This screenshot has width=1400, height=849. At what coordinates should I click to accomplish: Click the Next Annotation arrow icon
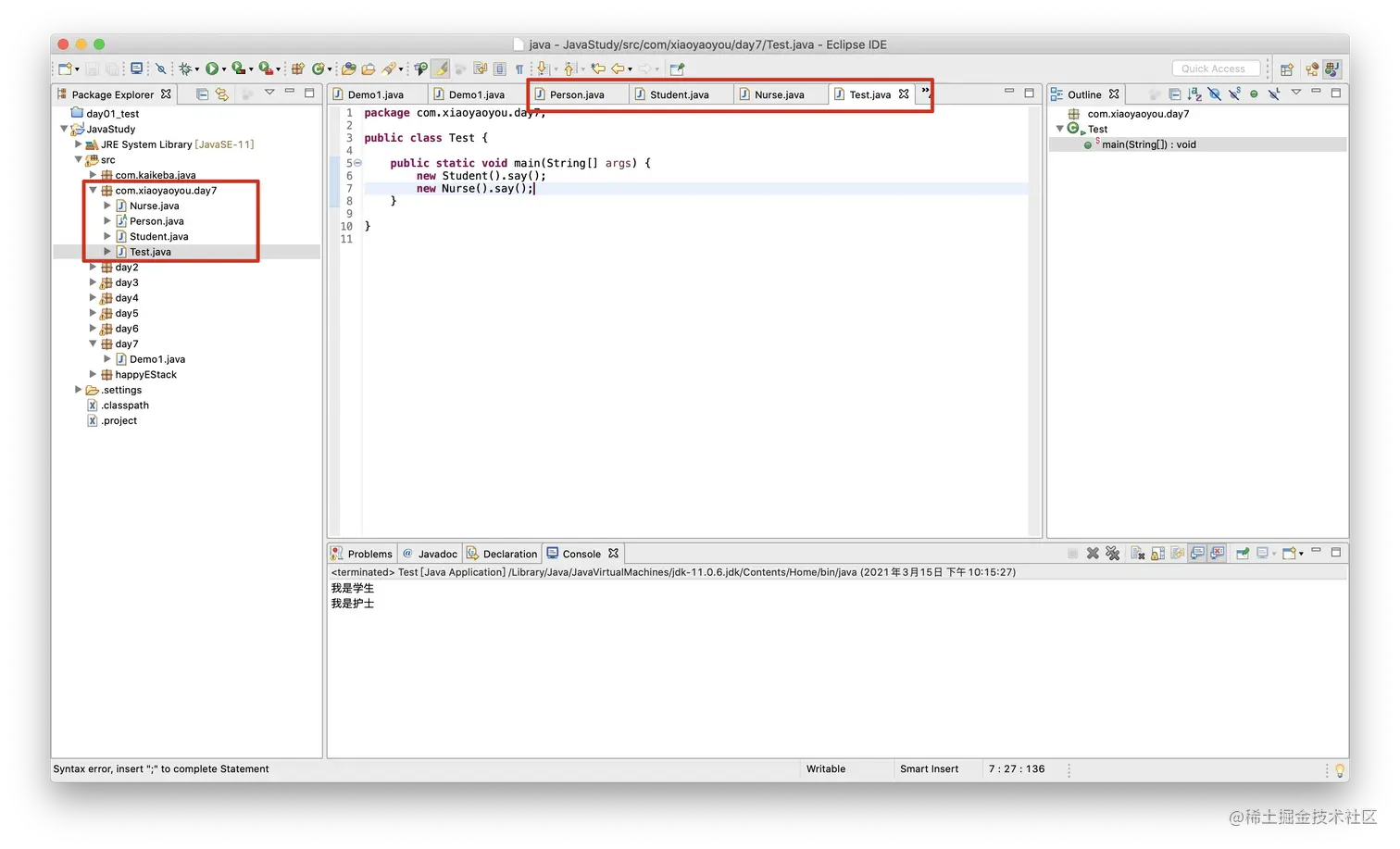pos(543,69)
